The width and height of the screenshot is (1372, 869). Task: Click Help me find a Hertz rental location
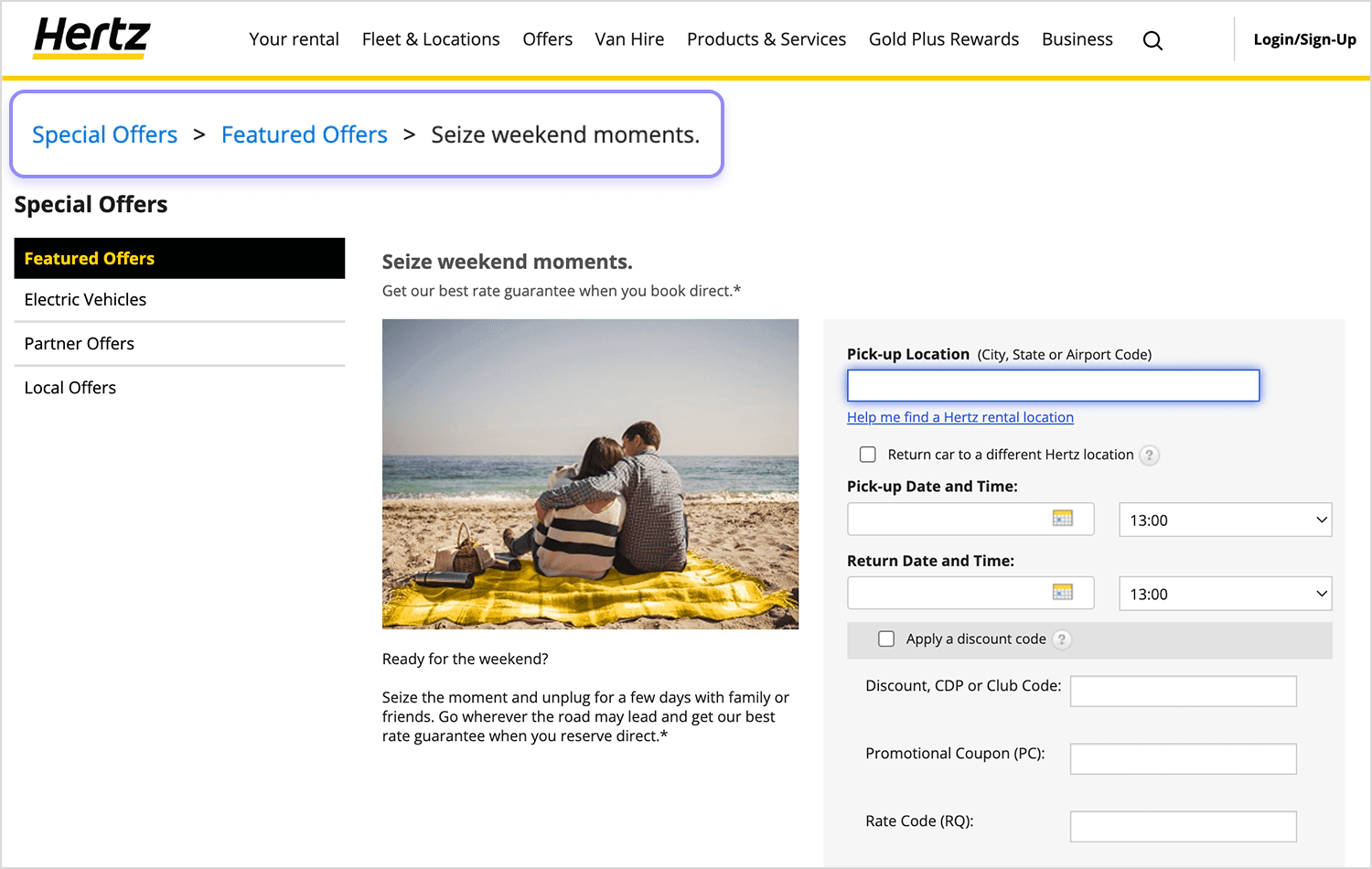pyautogui.click(x=960, y=417)
